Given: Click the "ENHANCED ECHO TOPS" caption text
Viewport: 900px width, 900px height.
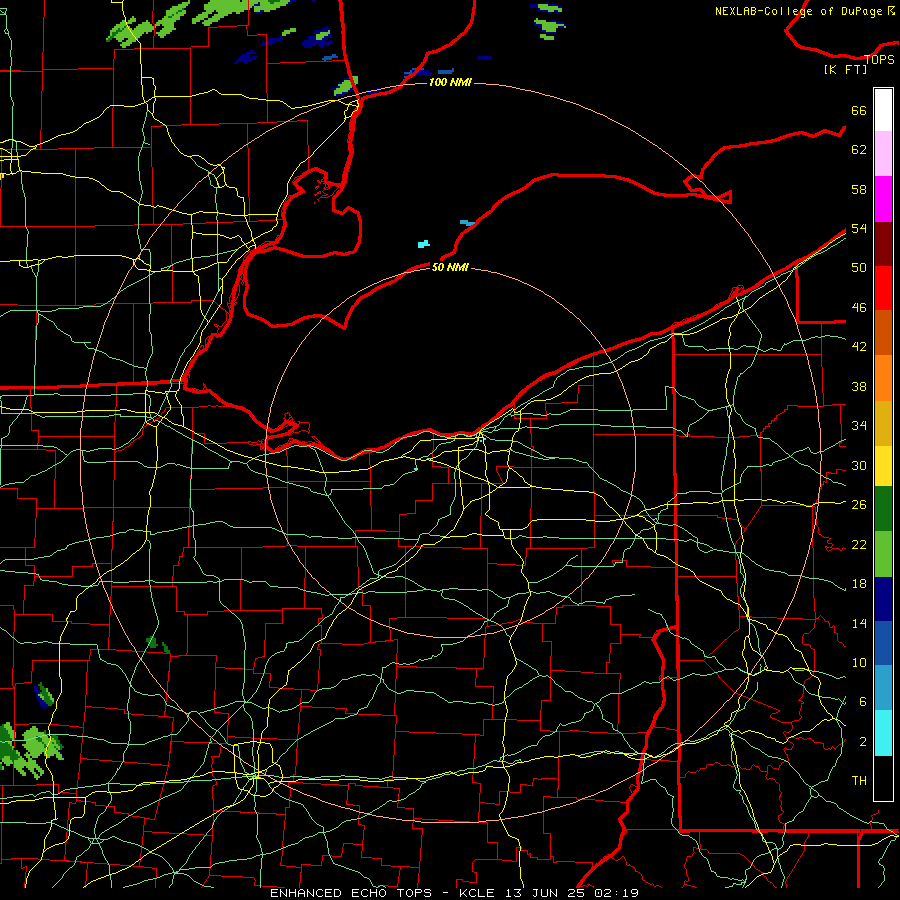Looking at the screenshot, I should (x=351, y=893).
